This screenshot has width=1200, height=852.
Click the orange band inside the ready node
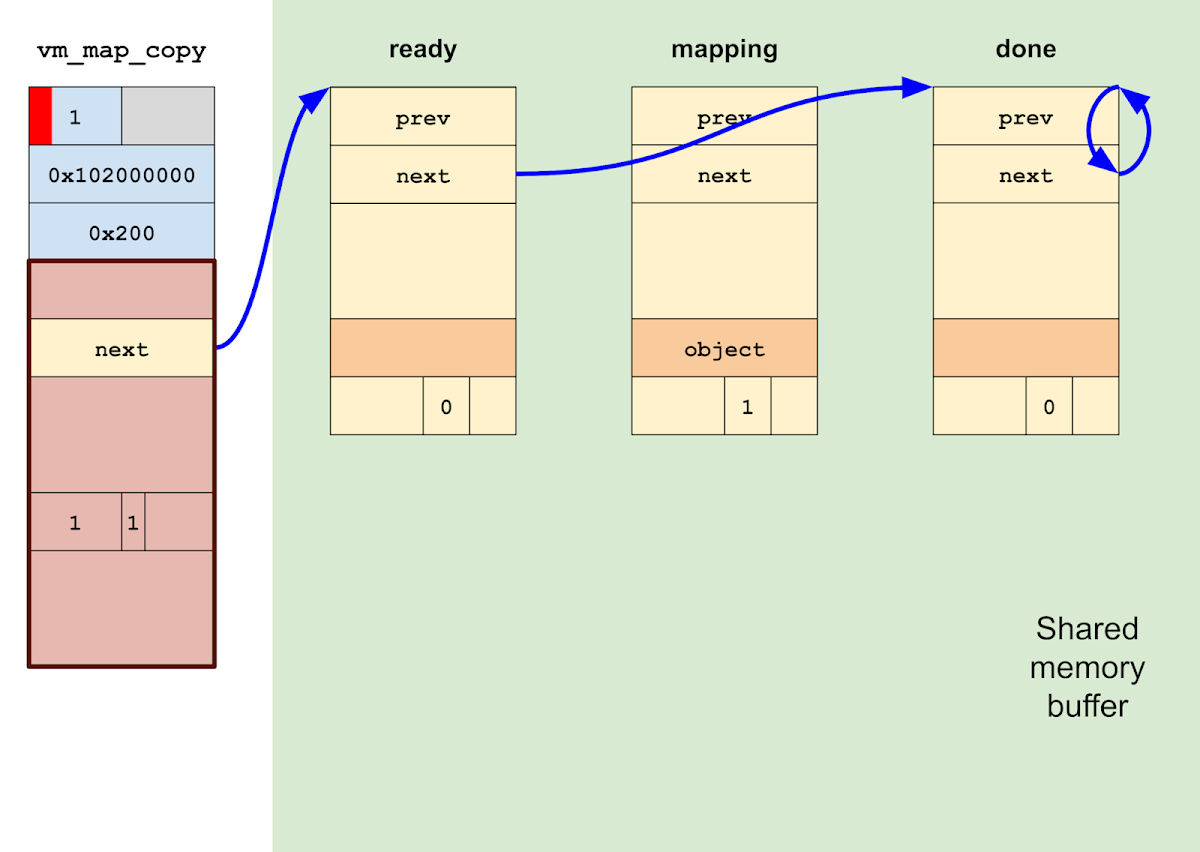pos(422,348)
